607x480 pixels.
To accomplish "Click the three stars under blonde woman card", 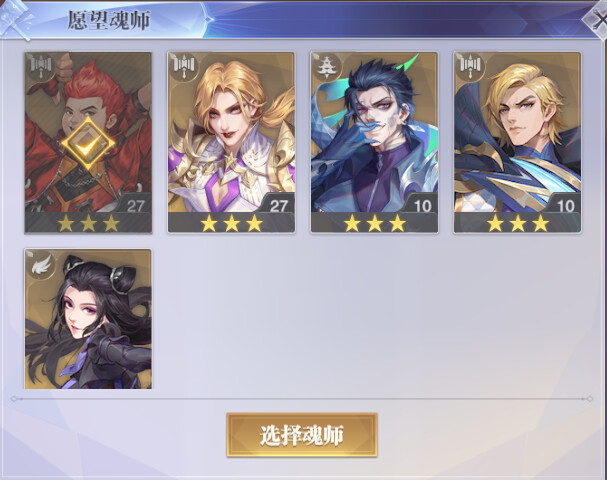I will point(231,223).
